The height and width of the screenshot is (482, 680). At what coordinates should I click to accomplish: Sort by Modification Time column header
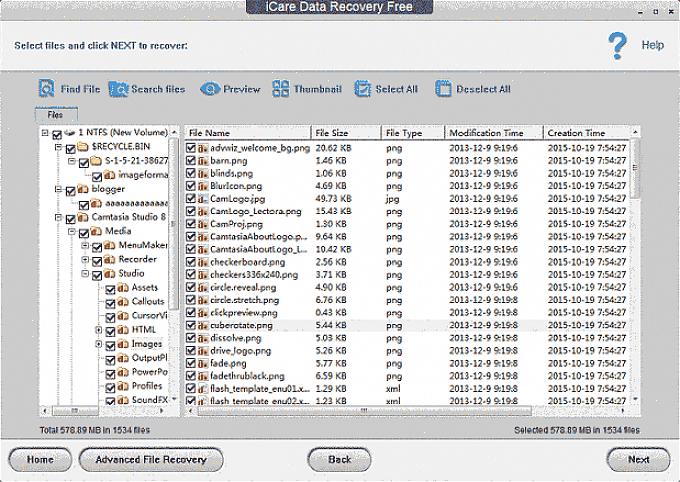(x=494, y=133)
